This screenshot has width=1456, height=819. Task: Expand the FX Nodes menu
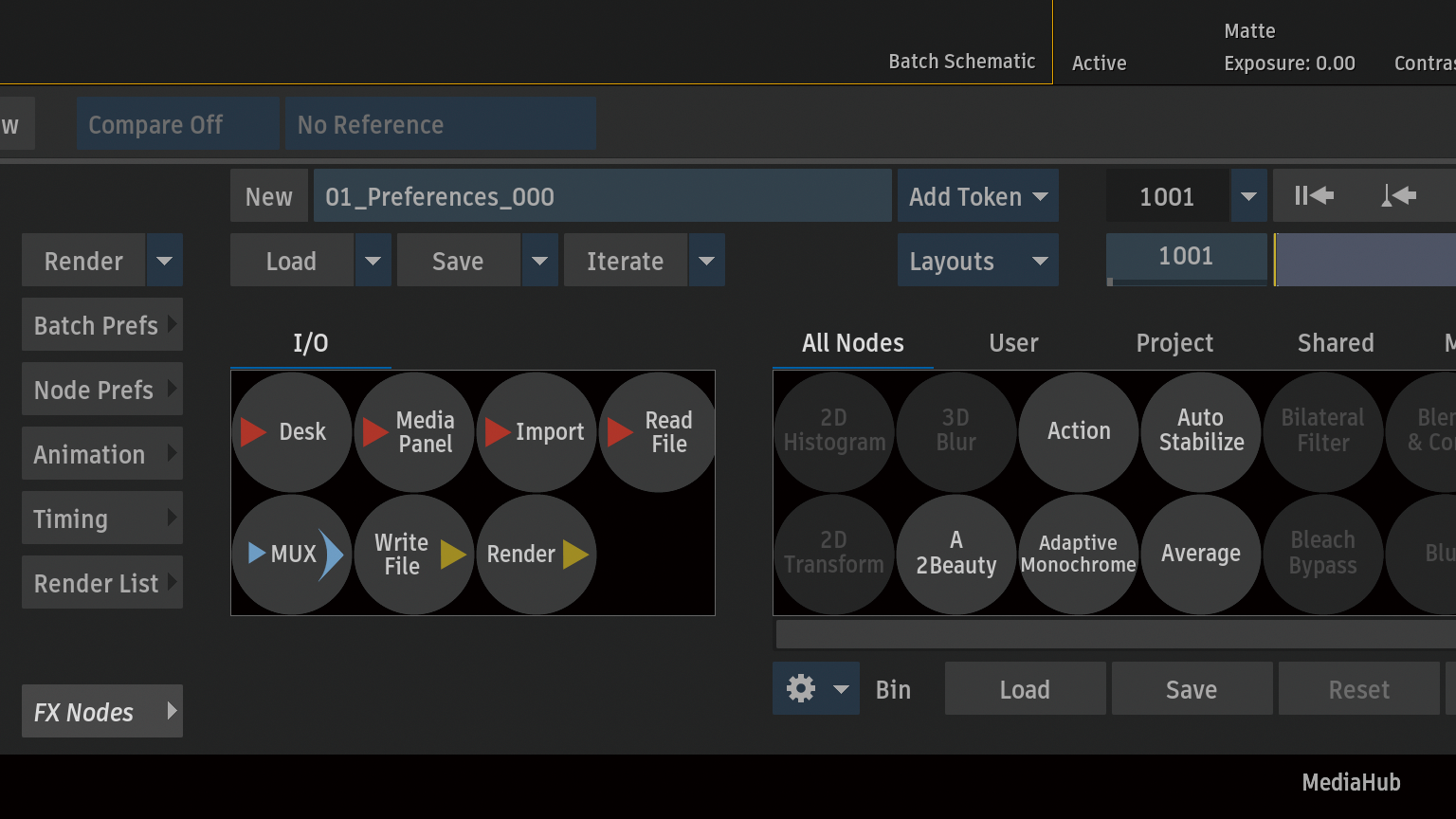[102, 712]
